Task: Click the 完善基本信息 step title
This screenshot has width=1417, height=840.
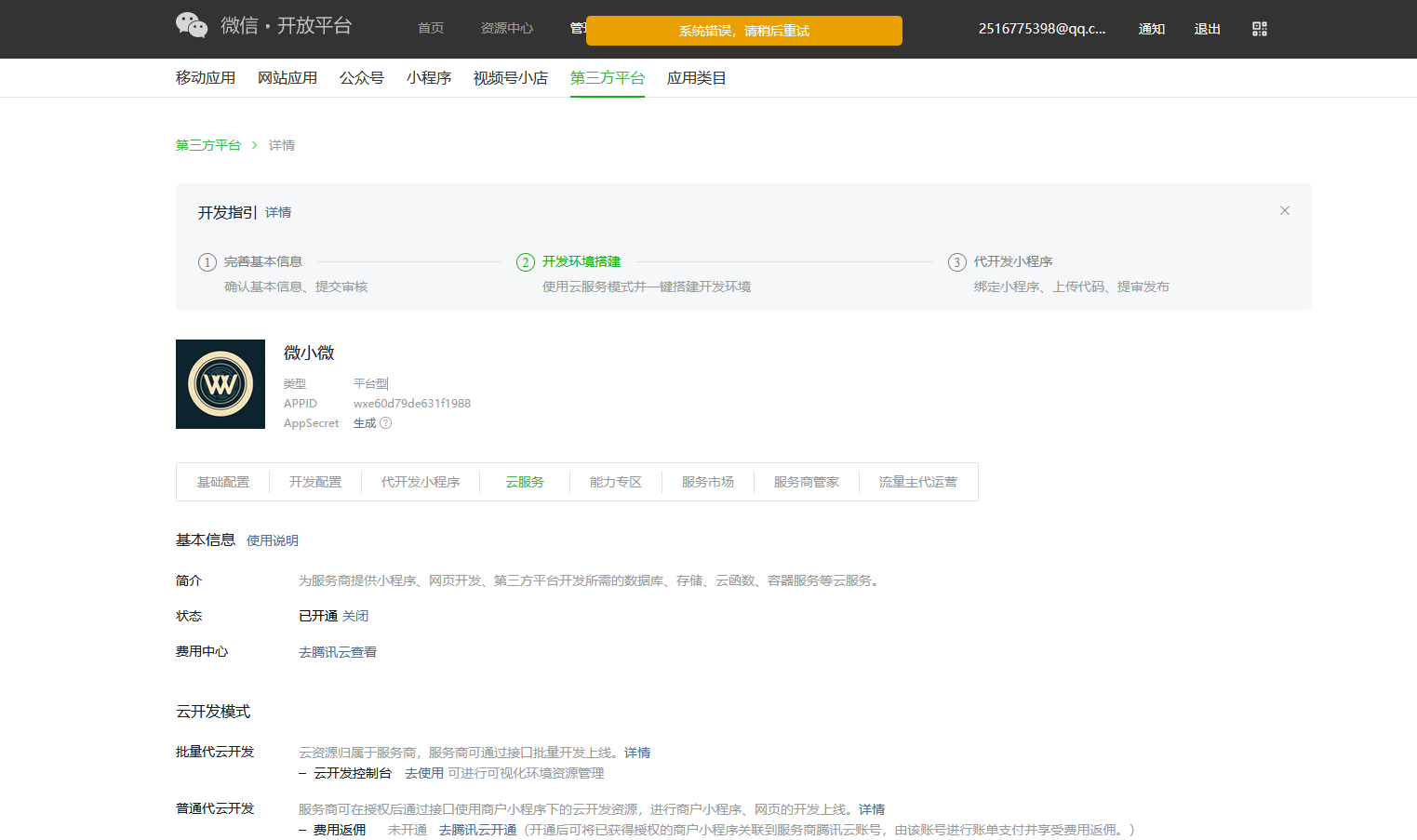Action: (263, 261)
